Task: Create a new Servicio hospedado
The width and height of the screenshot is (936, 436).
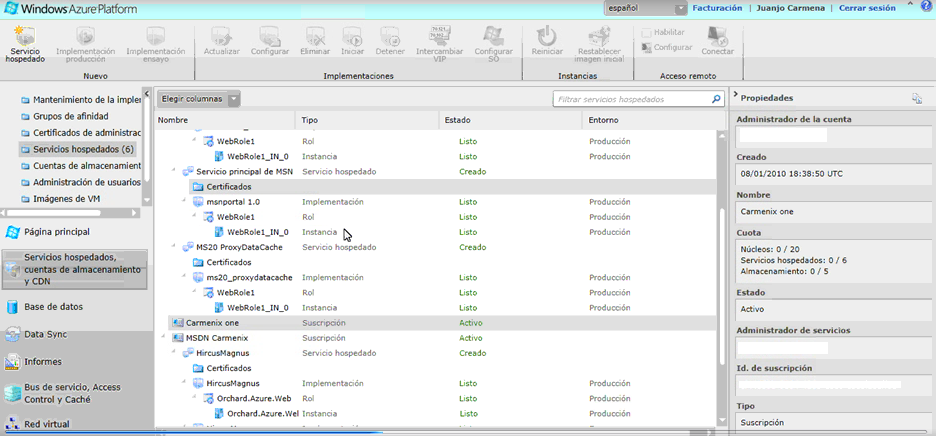Action: [25, 44]
